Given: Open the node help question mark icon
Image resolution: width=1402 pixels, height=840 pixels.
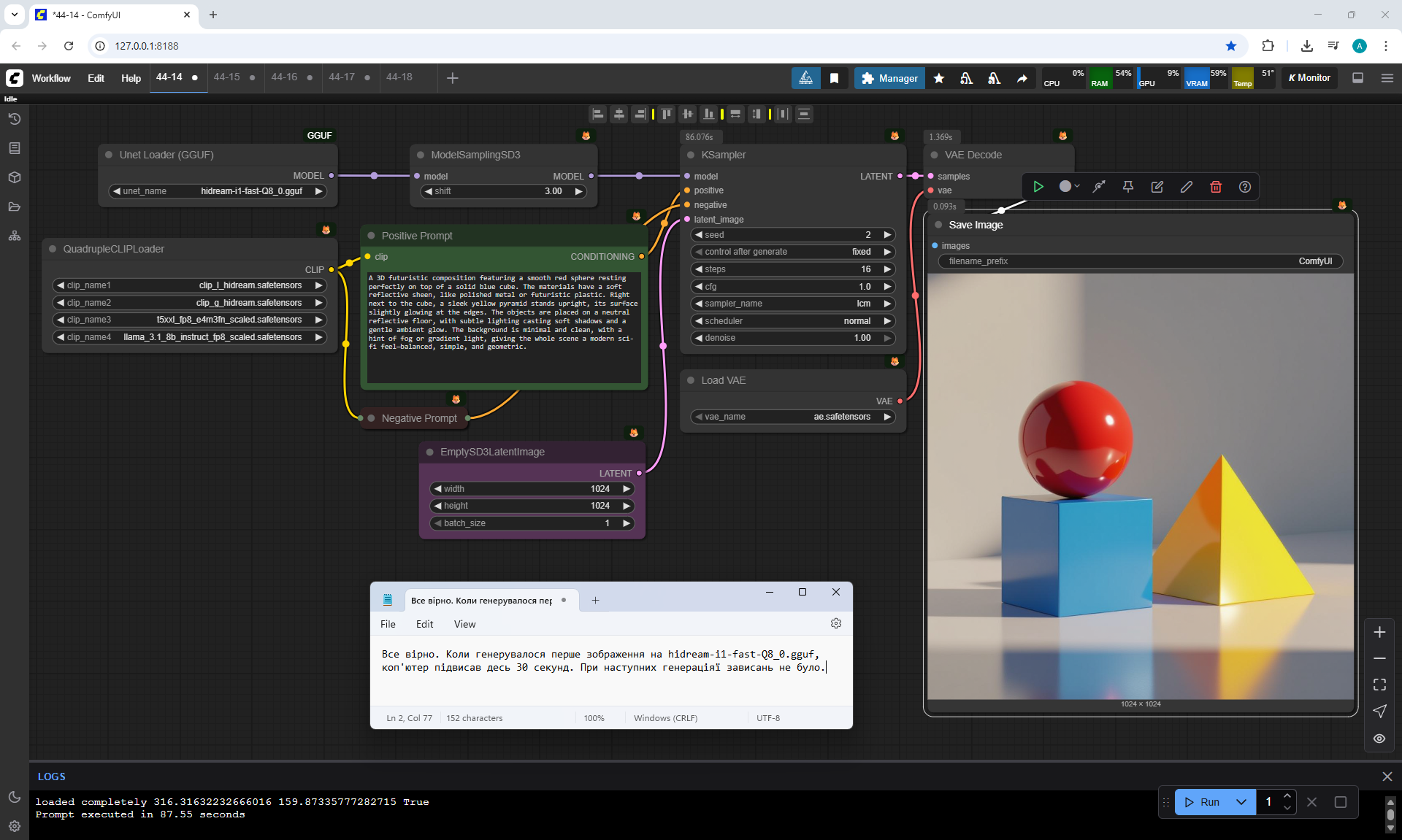Looking at the screenshot, I should click(x=1245, y=187).
